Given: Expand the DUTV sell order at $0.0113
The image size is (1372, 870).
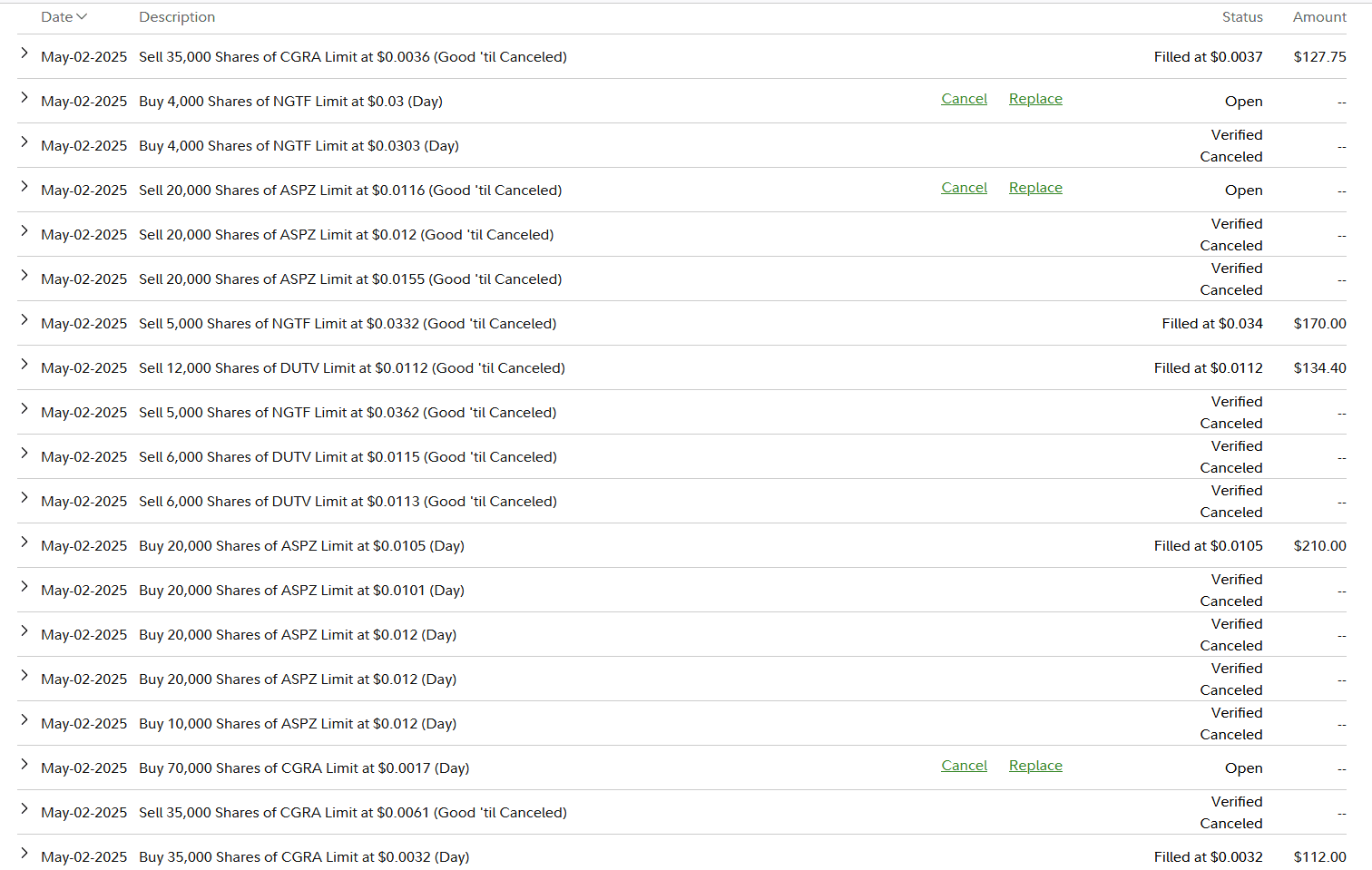Looking at the screenshot, I should [24, 499].
